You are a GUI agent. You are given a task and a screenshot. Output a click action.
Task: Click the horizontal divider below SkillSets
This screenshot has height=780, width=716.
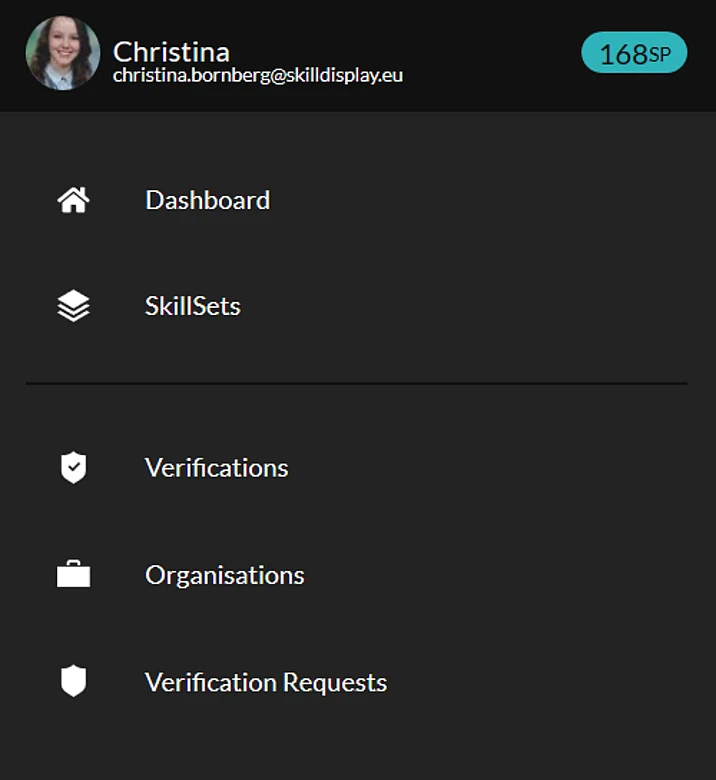[x=356, y=383]
